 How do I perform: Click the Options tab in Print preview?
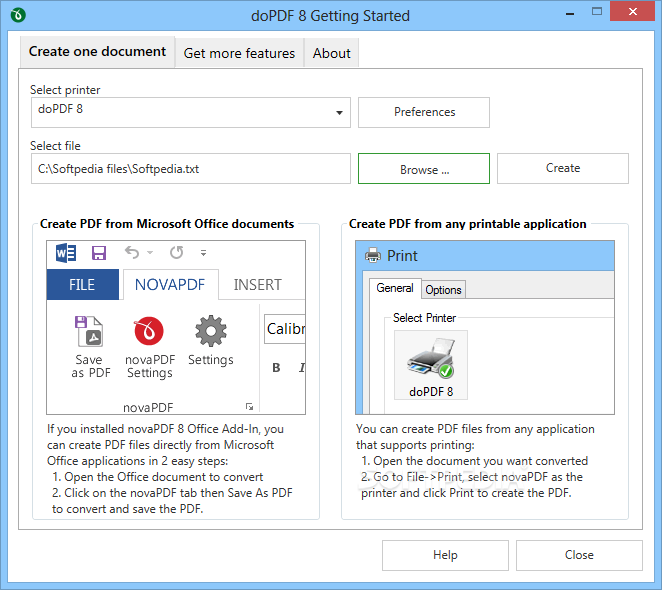click(x=443, y=290)
